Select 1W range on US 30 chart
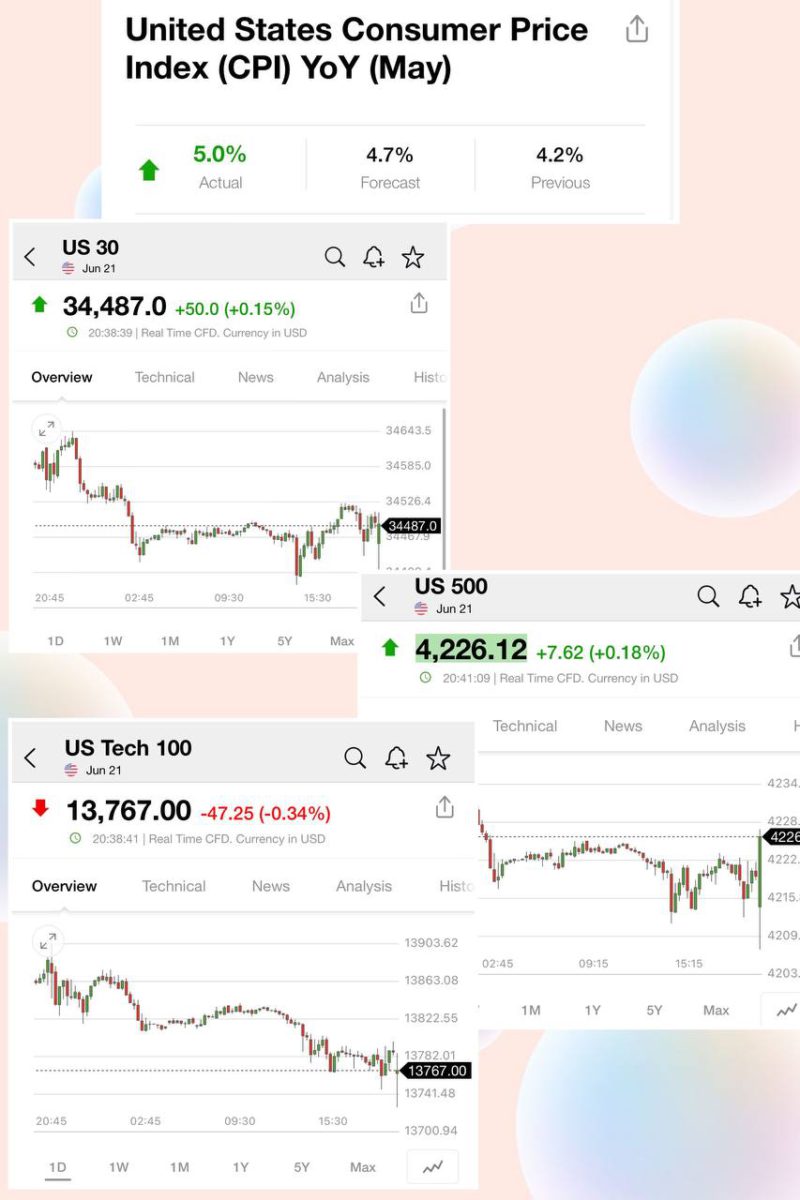This screenshot has width=800, height=1200. pos(113,640)
